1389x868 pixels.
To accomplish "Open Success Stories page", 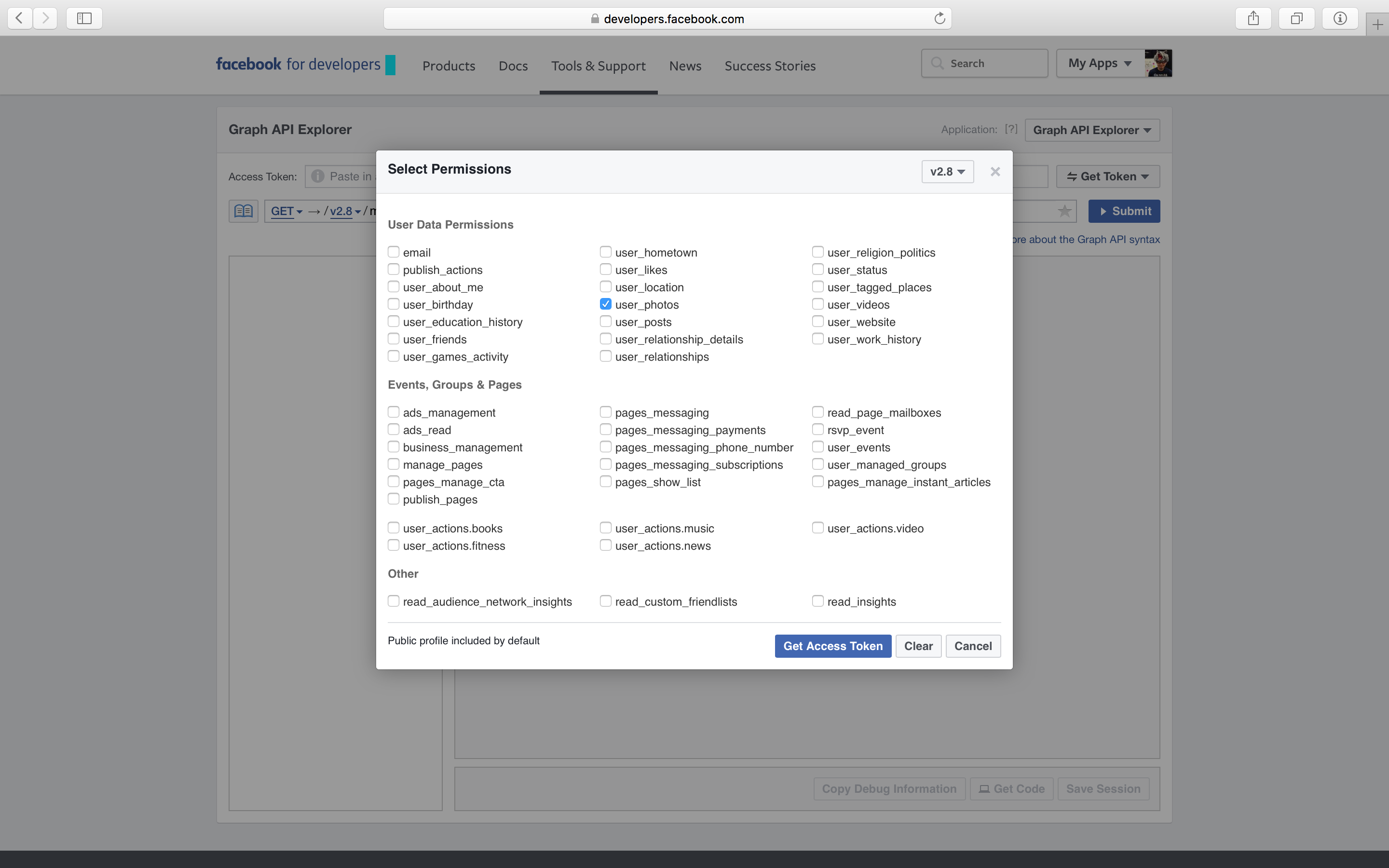I will click(x=770, y=66).
